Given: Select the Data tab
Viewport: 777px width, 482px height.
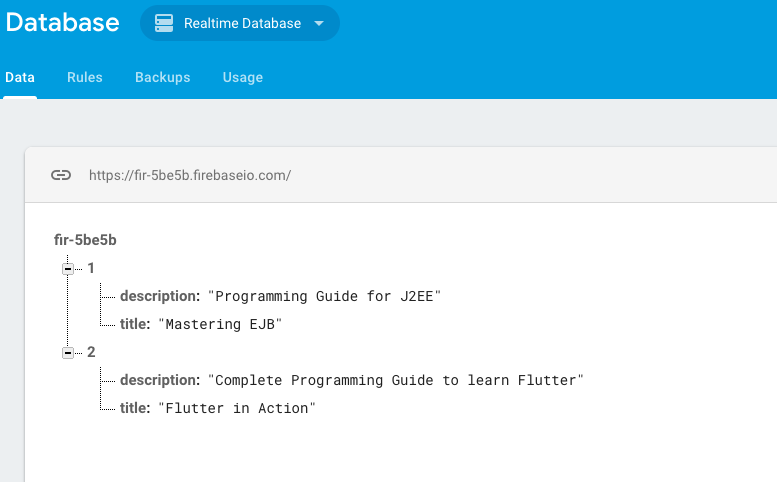Looking at the screenshot, I should (20, 77).
